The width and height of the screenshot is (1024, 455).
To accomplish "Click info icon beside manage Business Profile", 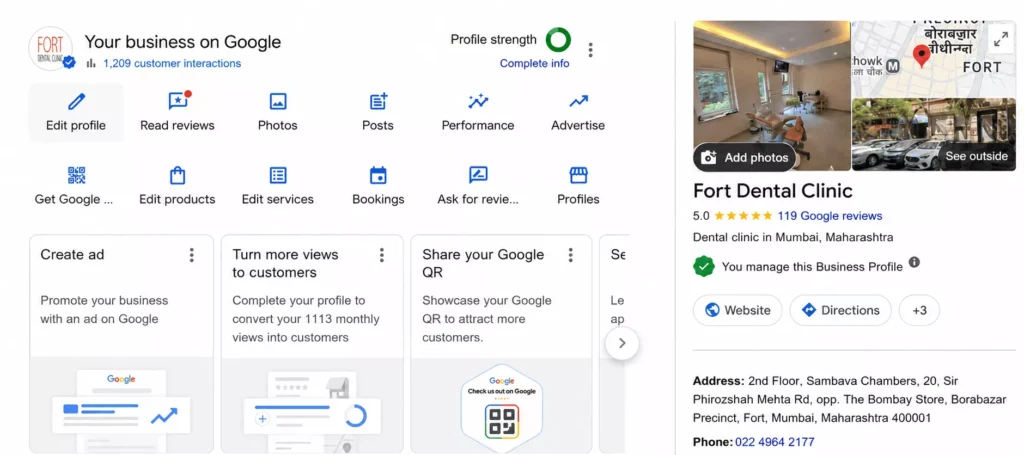I will point(914,262).
